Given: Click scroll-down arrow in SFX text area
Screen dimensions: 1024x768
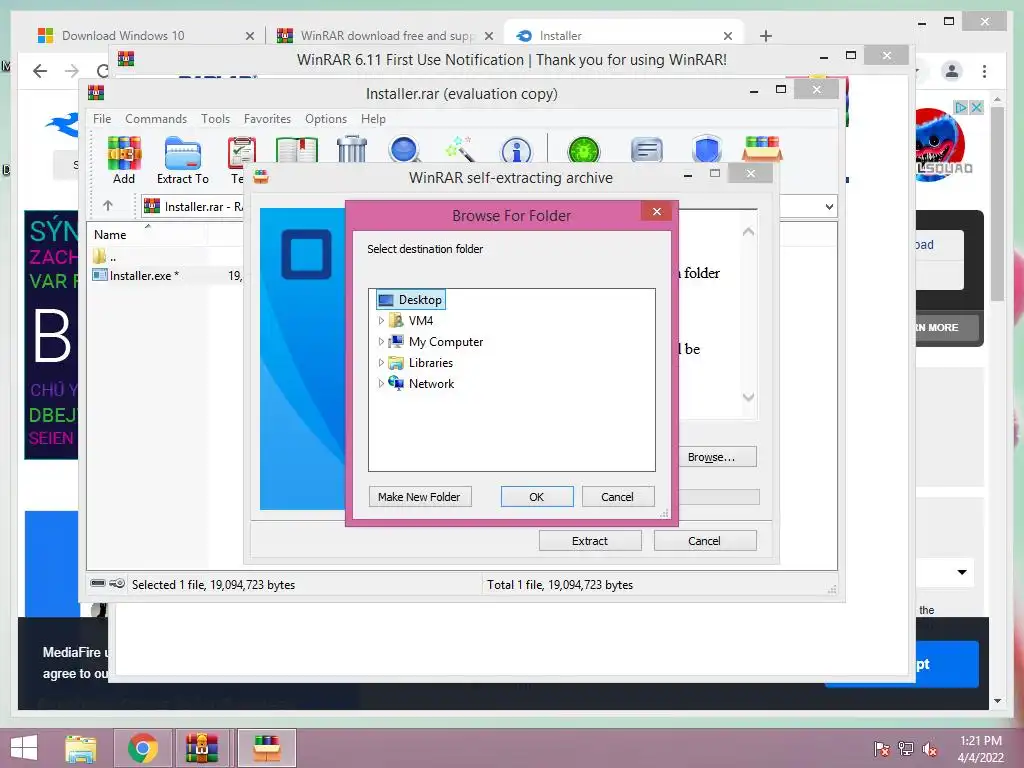Looking at the screenshot, I should coord(748,397).
